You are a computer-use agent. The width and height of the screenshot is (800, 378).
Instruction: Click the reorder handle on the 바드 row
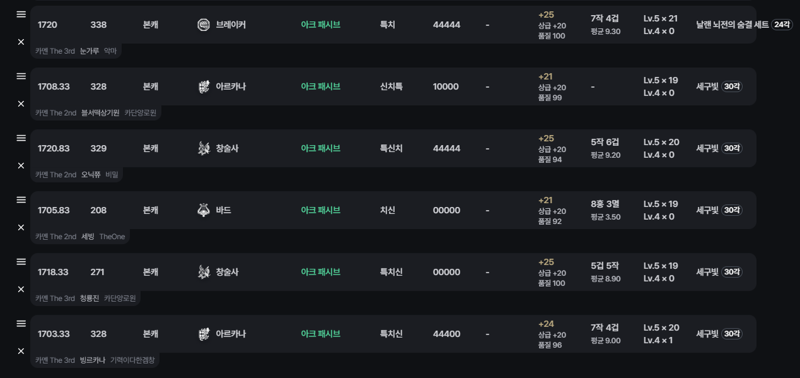21,199
